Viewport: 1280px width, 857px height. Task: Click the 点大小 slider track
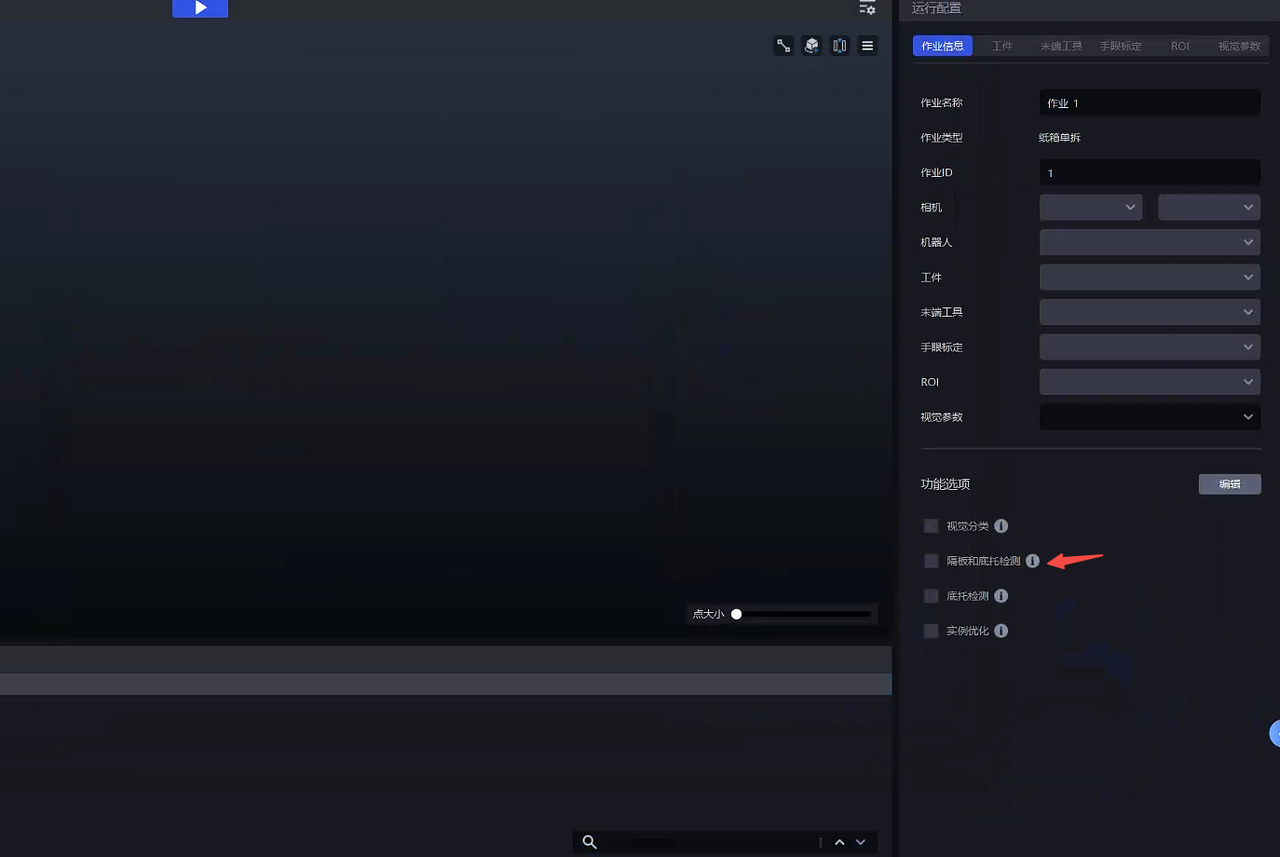(x=804, y=614)
